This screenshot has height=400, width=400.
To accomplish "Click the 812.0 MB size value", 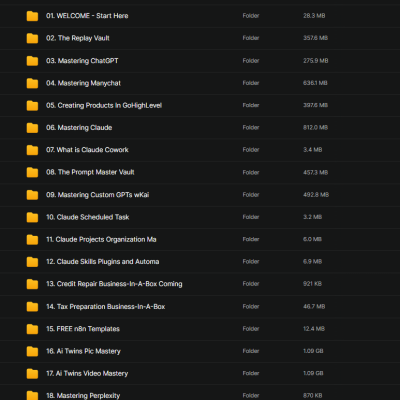I will (315, 128).
